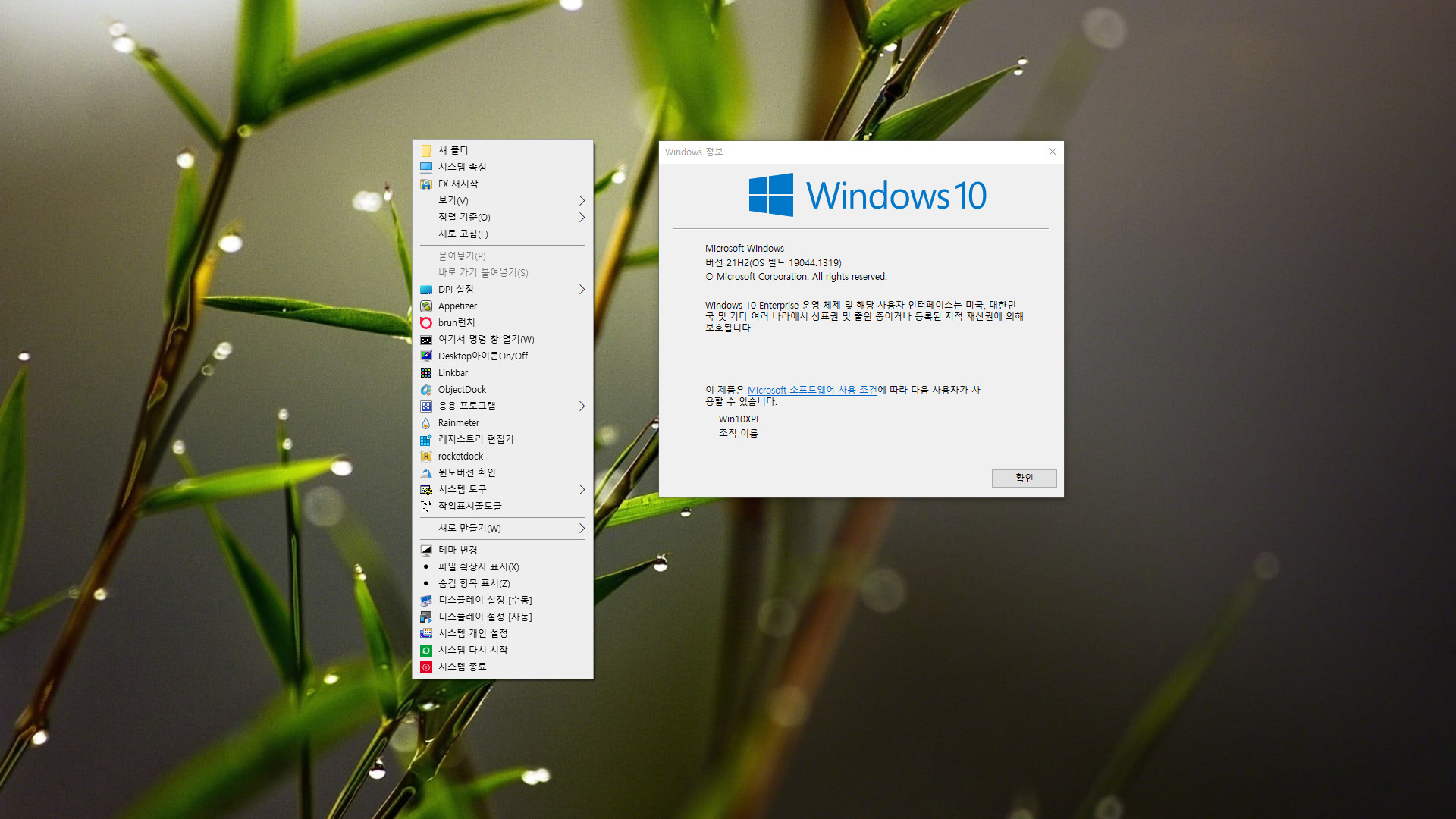
Task: Click the brun런처 red circle icon
Action: click(x=426, y=323)
